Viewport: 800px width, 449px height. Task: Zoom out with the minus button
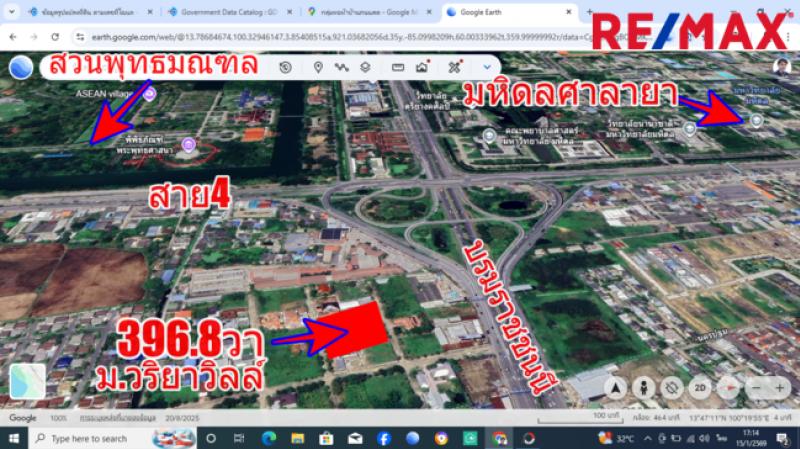756,388
